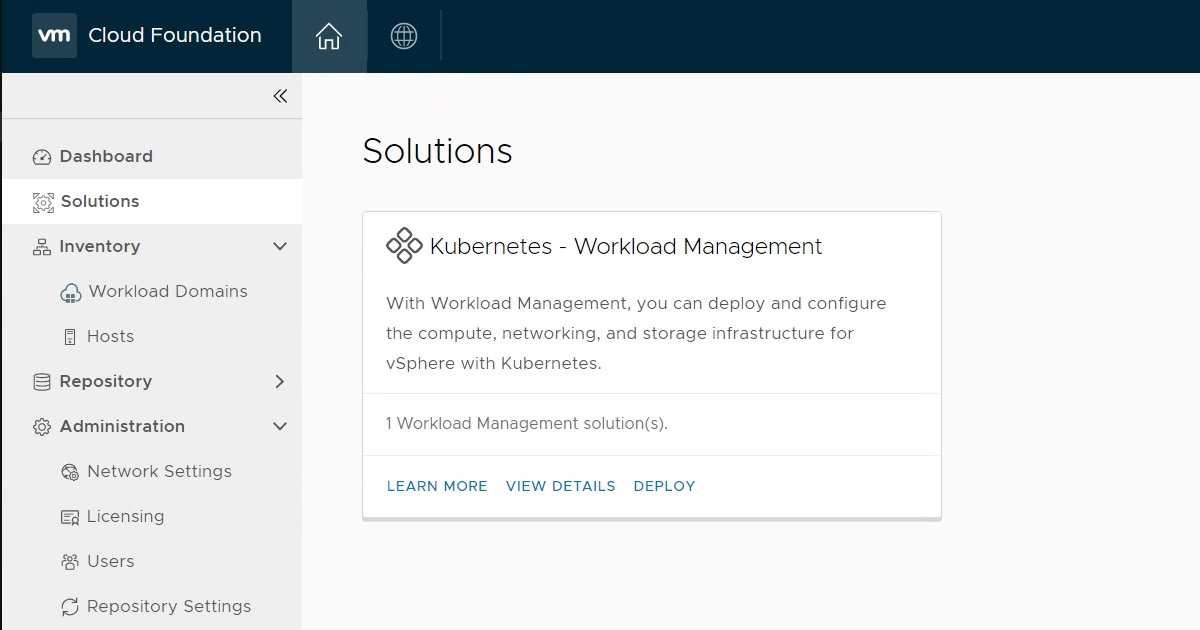The height and width of the screenshot is (630, 1200).
Task: Click the Solutions page heading
Action: click(x=437, y=151)
